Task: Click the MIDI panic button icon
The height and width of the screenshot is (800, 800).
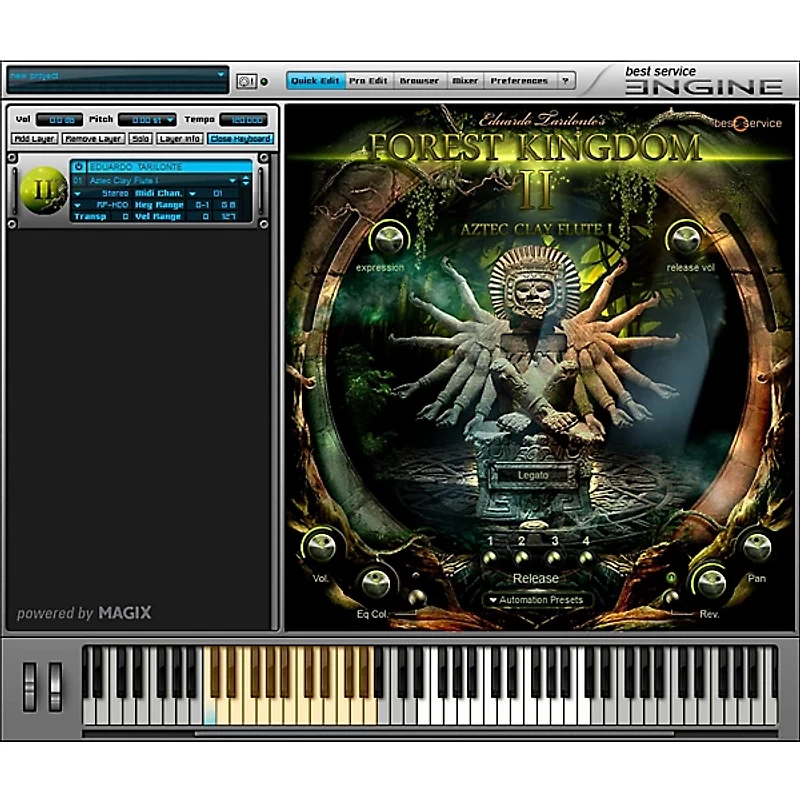Action: coord(246,81)
